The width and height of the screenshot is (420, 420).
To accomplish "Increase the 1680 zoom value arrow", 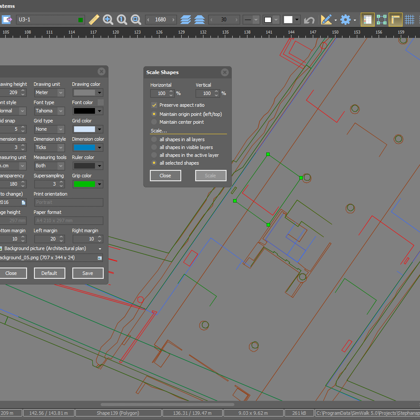I will pyautogui.click(x=173, y=20).
